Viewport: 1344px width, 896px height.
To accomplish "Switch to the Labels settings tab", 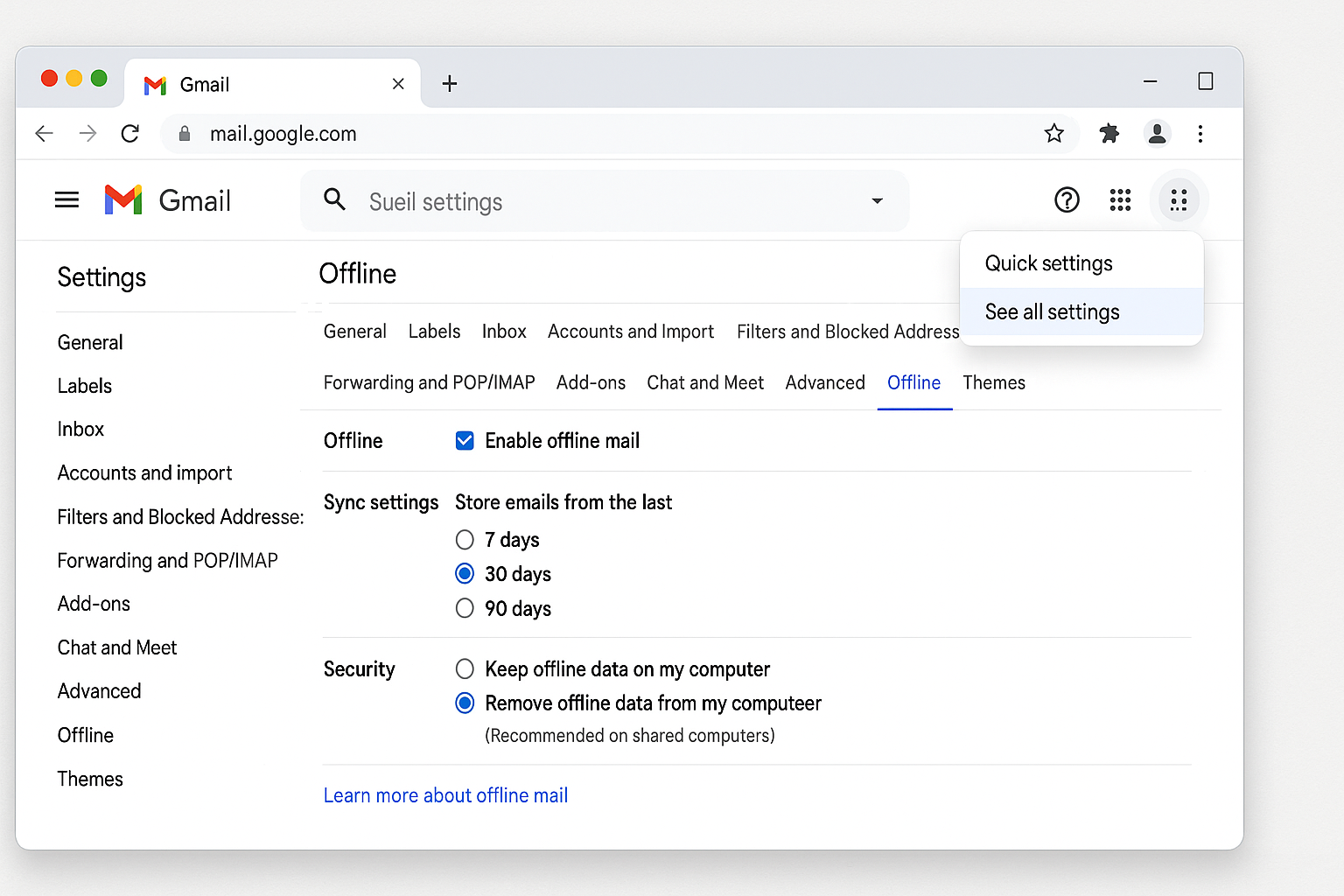I will (x=434, y=332).
